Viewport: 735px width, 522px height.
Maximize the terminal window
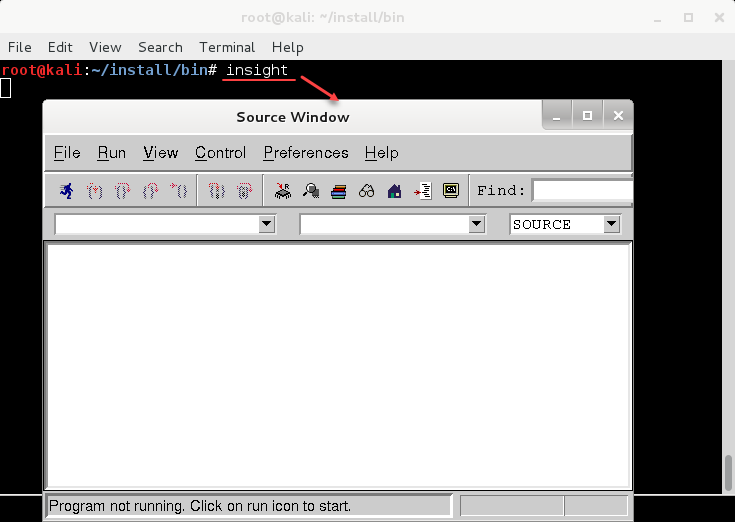pyautogui.click(x=688, y=18)
